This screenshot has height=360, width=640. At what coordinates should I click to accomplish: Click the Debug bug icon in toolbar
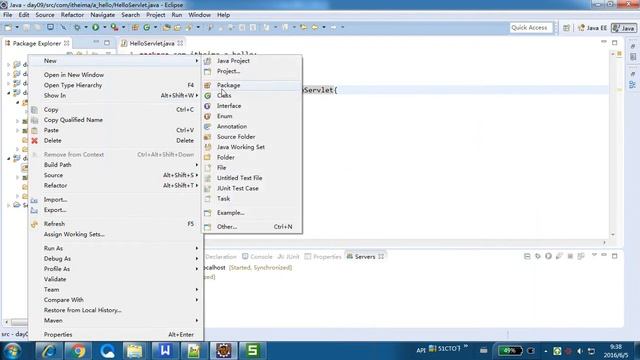click(77, 27)
